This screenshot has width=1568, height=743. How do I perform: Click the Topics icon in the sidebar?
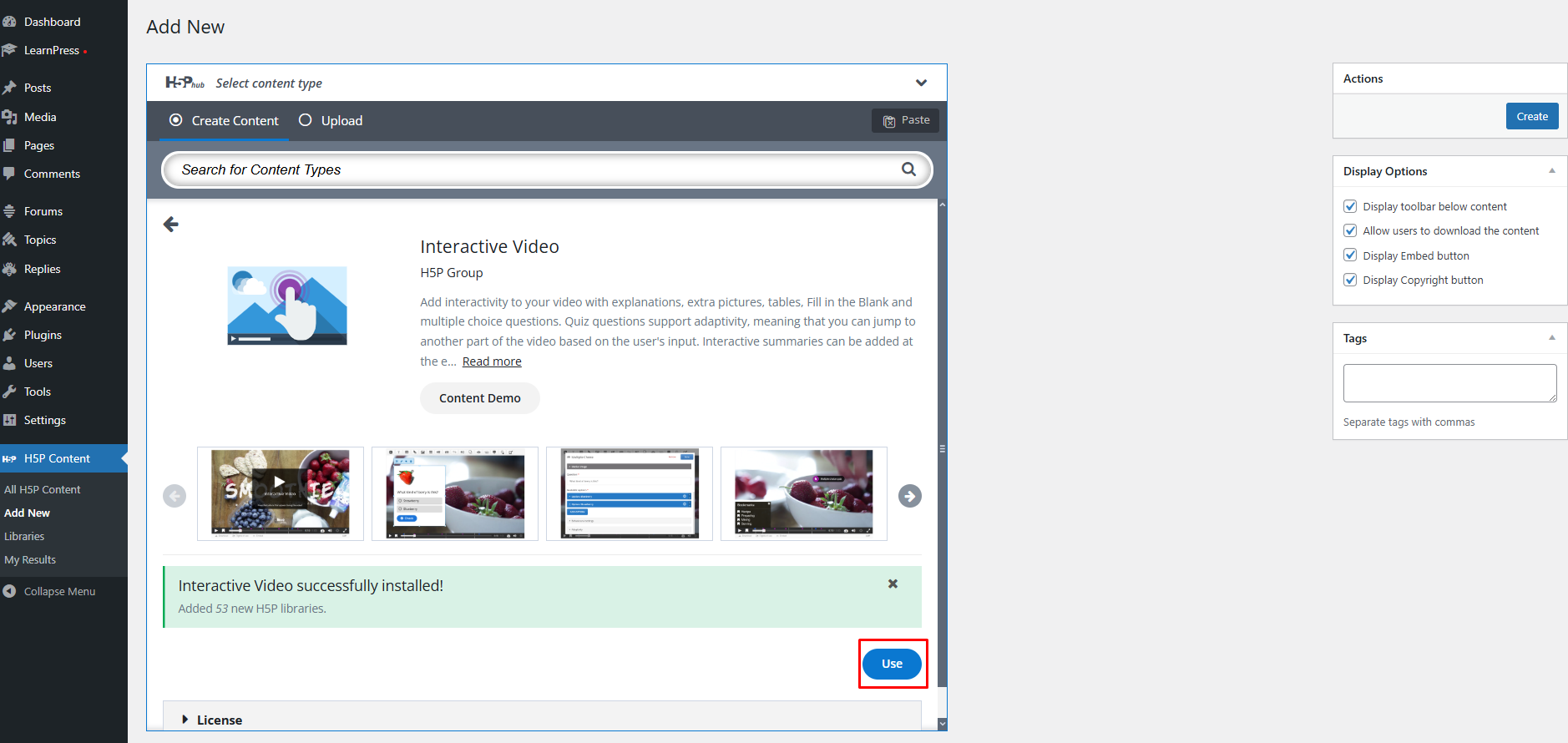9,240
